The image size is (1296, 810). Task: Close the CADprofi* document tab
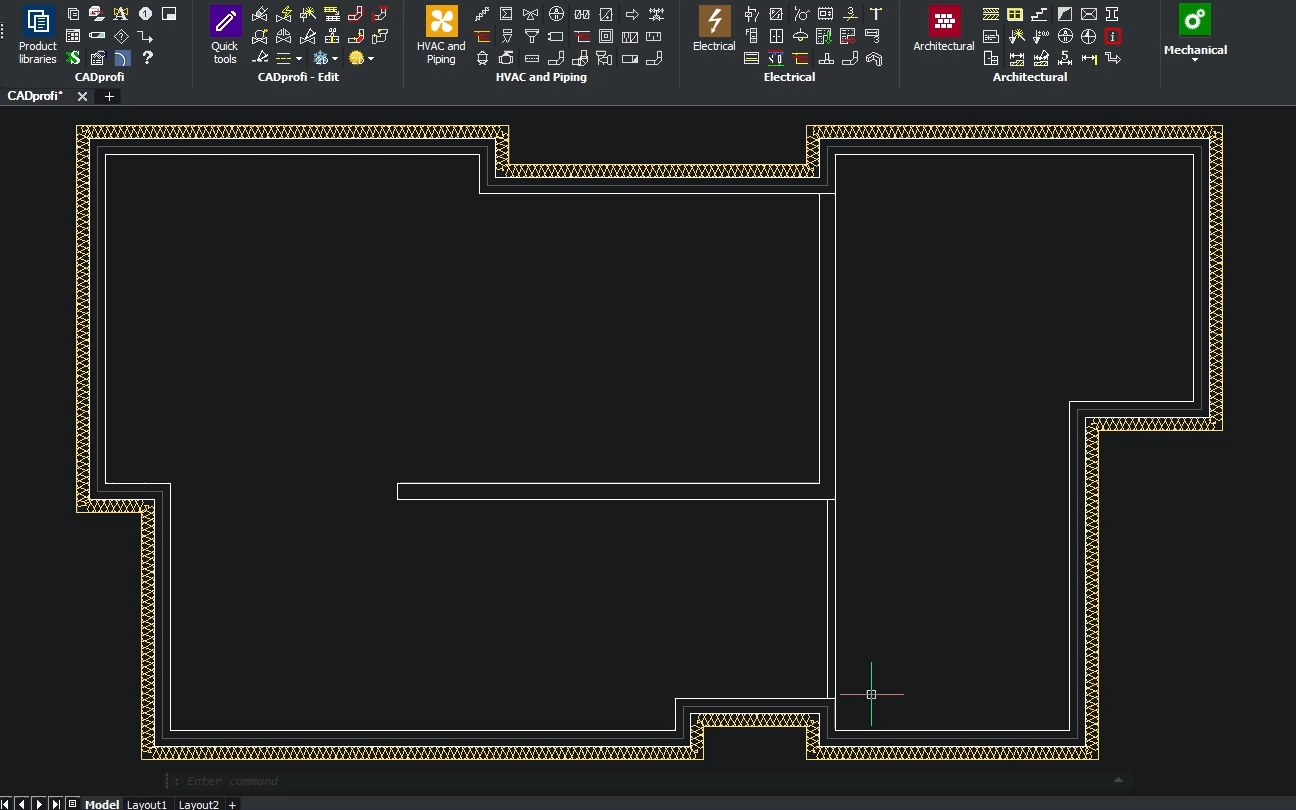[x=82, y=96]
